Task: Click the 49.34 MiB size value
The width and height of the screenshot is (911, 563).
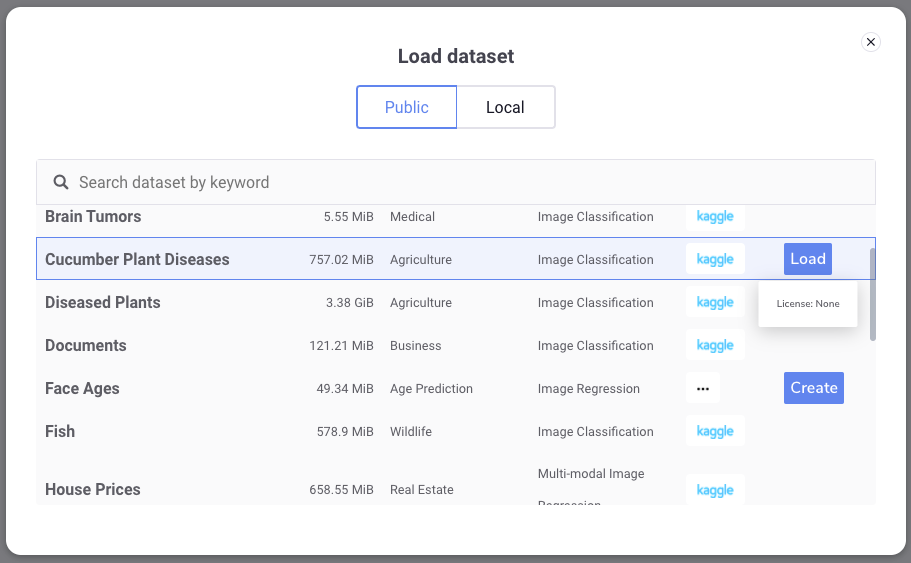Action: (x=345, y=389)
